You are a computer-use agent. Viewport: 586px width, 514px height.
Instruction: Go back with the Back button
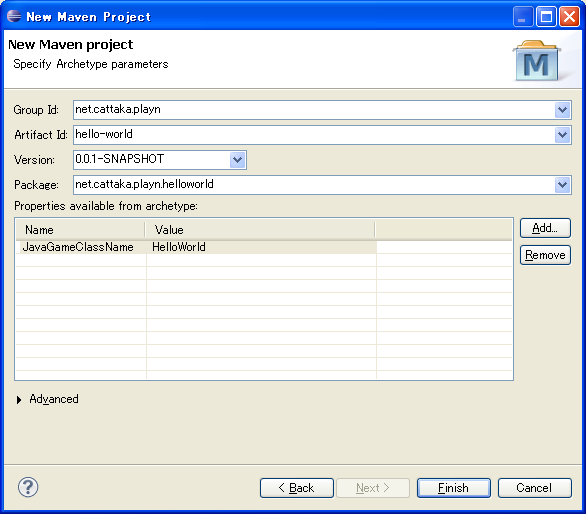coord(297,488)
